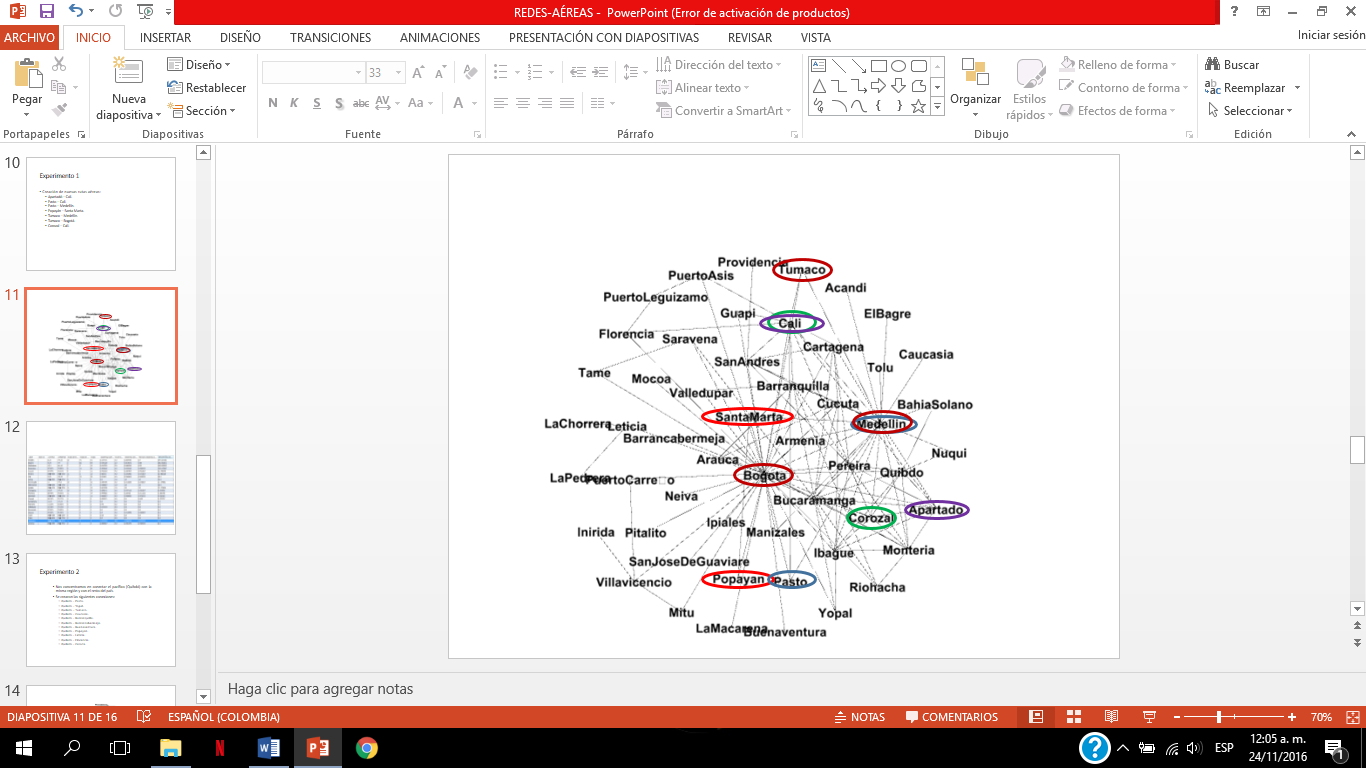Click Reemplazar button

(x=1246, y=88)
